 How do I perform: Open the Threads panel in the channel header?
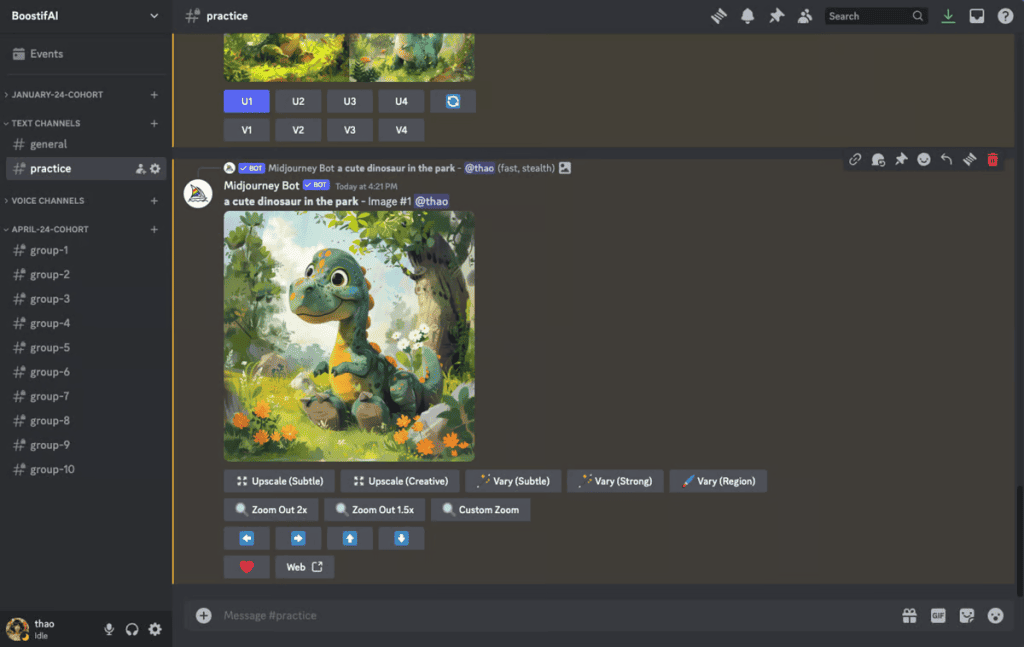coord(718,16)
